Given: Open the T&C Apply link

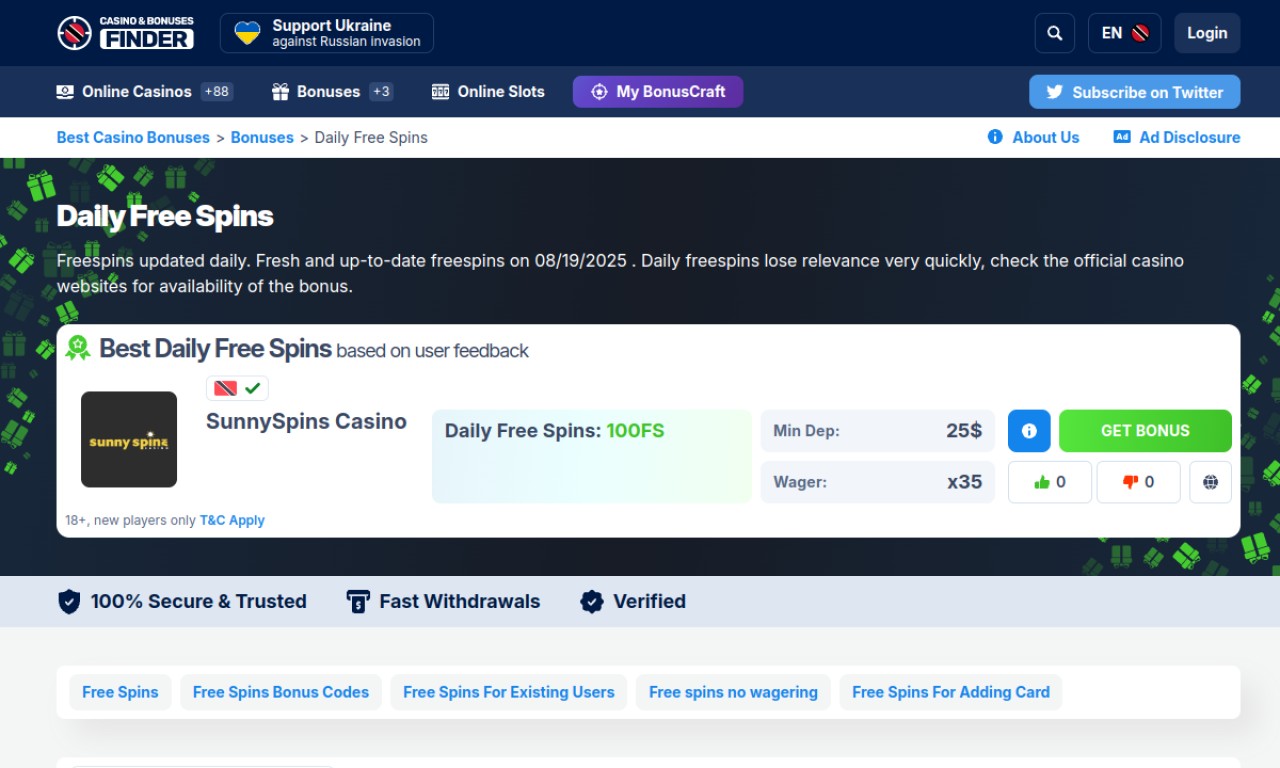Looking at the screenshot, I should [x=232, y=520].
